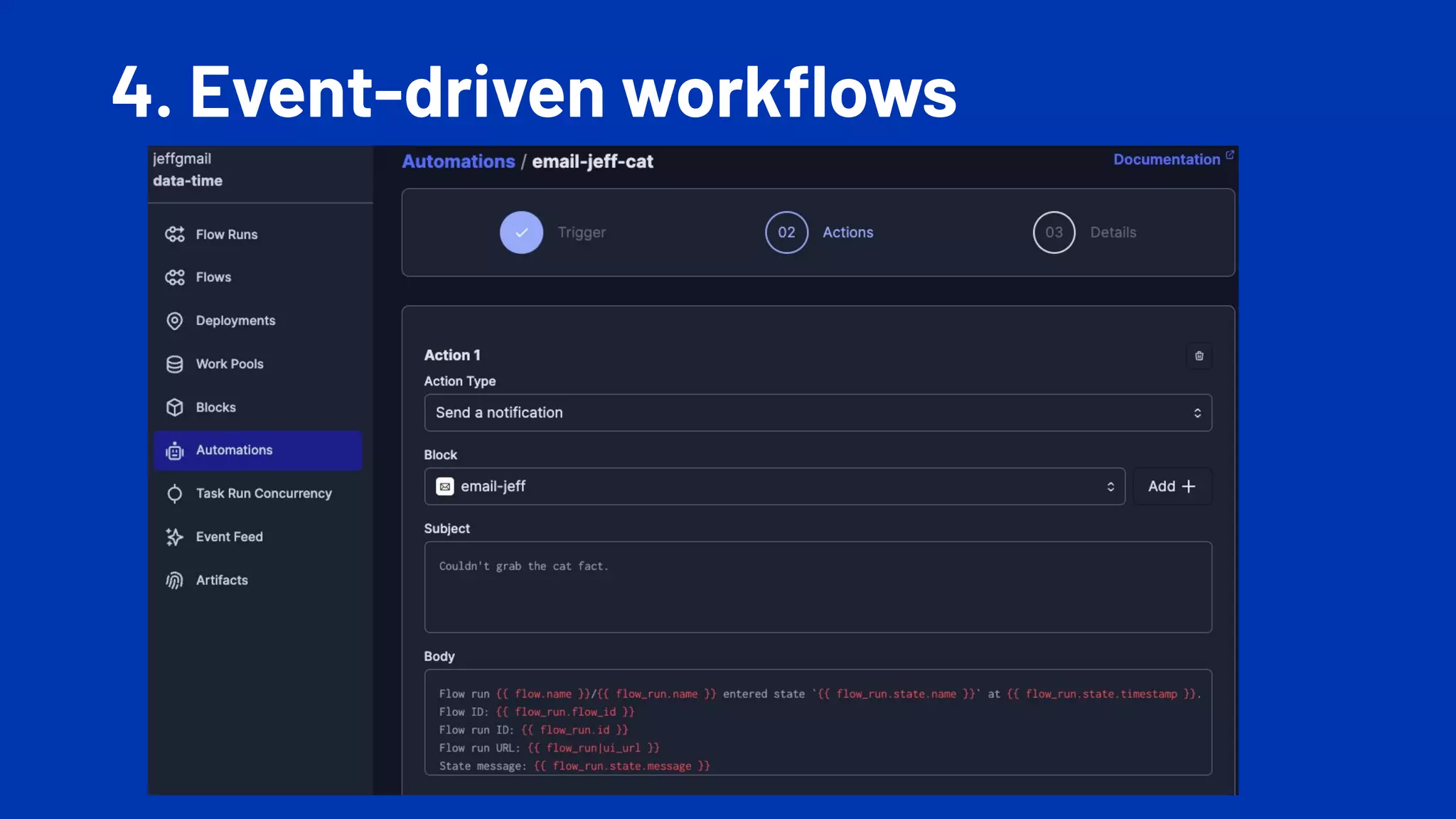Click the Deployments pin icon
The height and width of the screenshot is (819, 1456).
[174, 321]
